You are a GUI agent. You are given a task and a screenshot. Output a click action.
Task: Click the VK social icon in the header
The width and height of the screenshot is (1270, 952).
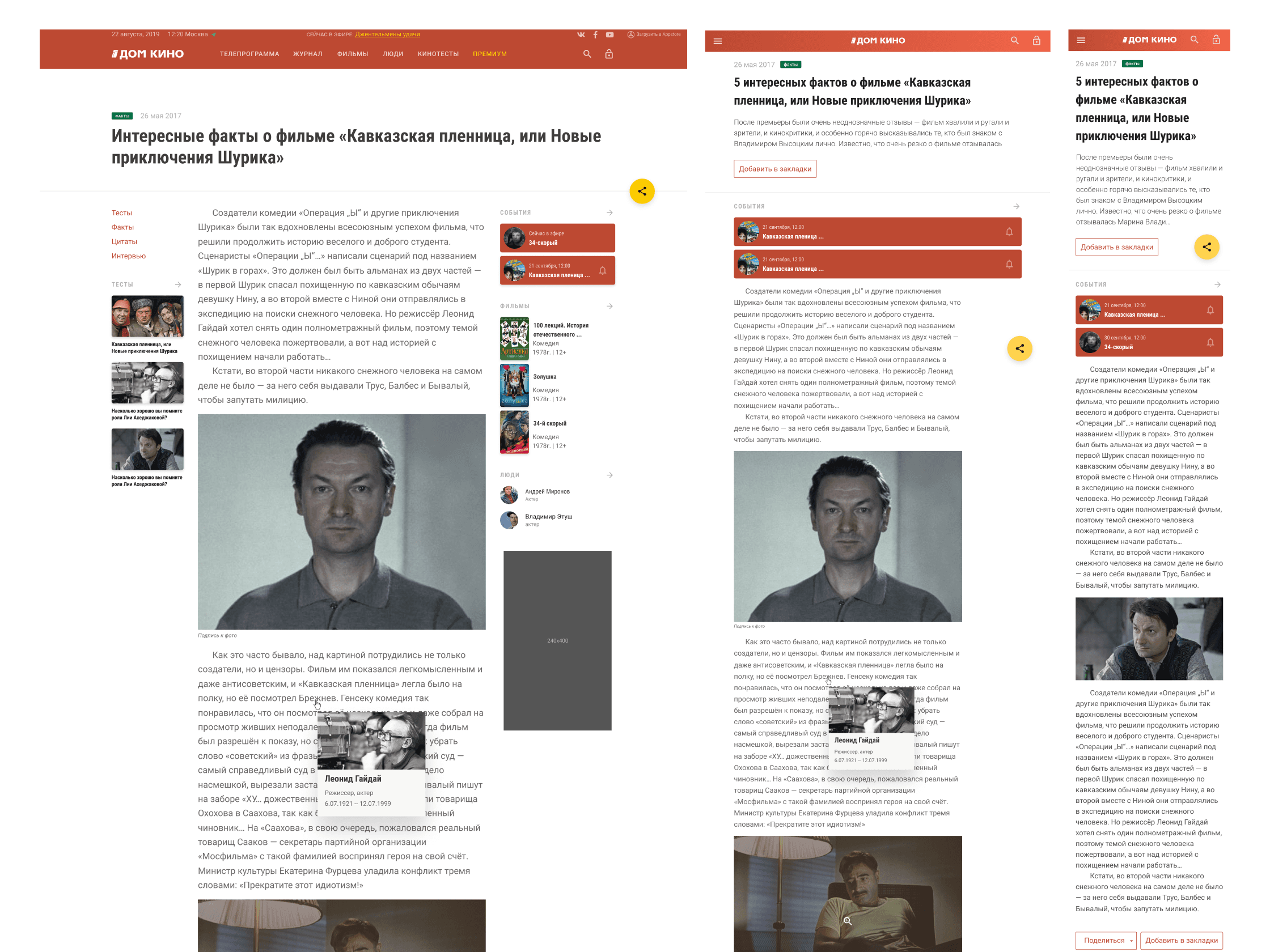tap(581, 35)
